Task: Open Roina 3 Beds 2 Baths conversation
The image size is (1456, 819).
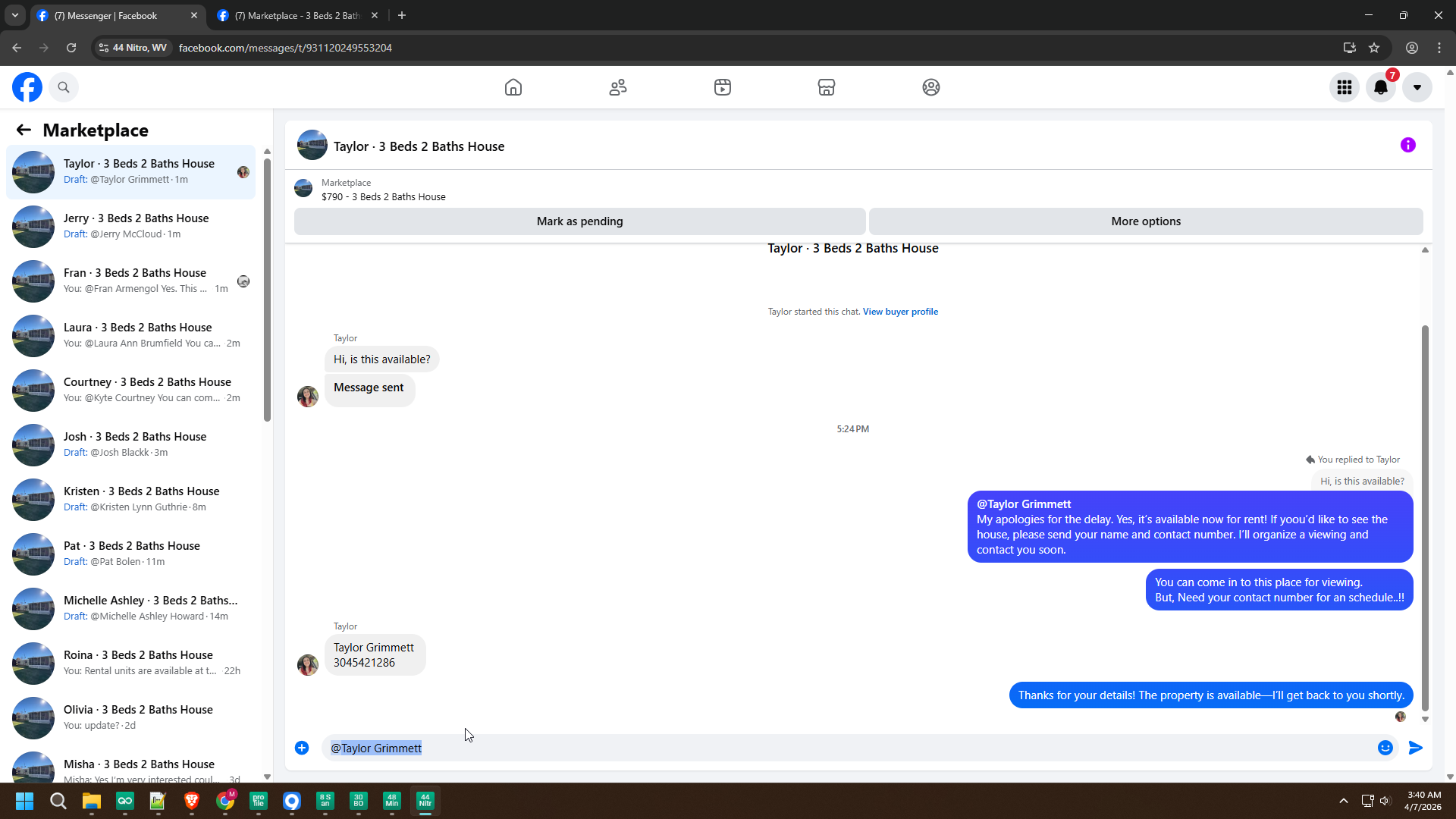Action: point(131,664)
